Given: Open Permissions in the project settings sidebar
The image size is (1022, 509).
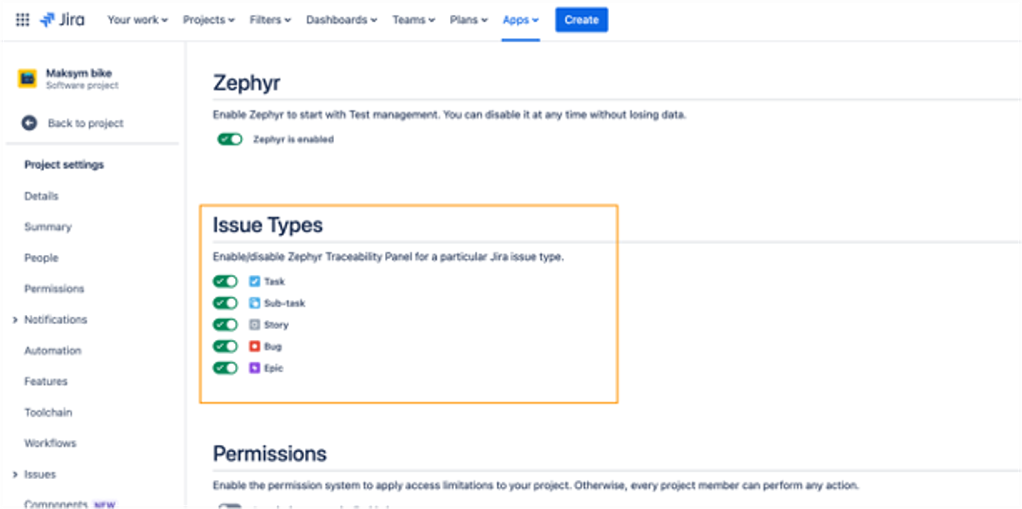Looking at the screenshot, I should 54,289.
